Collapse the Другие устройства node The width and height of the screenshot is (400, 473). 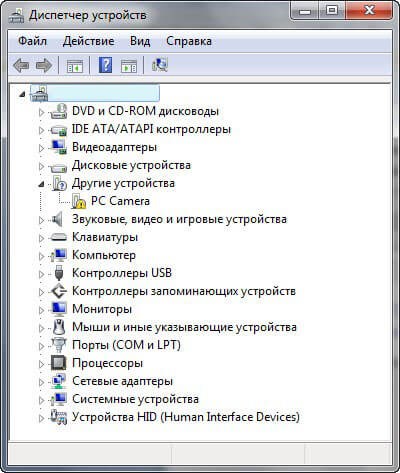[x=41, y=184]
